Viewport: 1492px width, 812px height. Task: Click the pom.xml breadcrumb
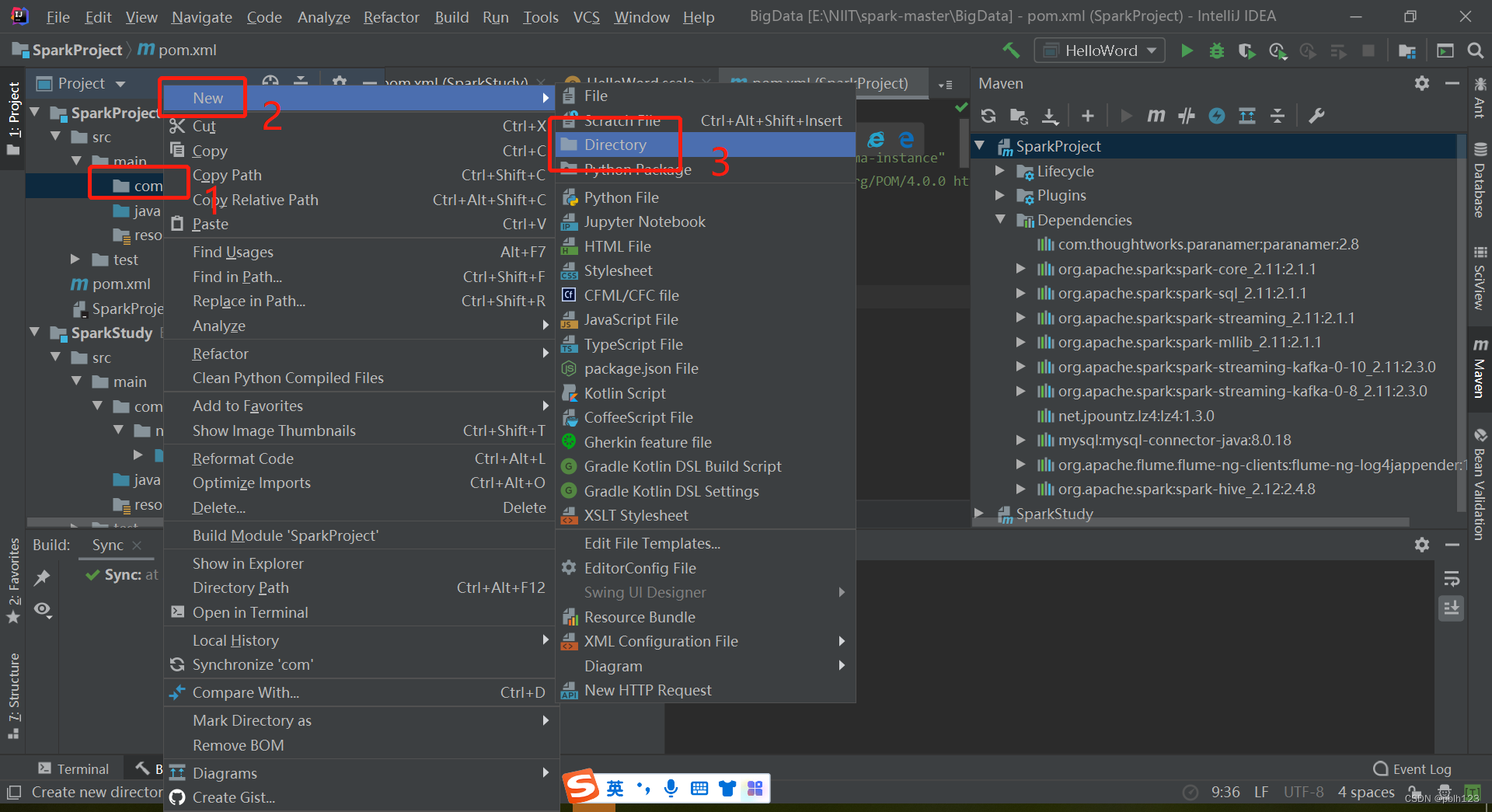[178, 50]
